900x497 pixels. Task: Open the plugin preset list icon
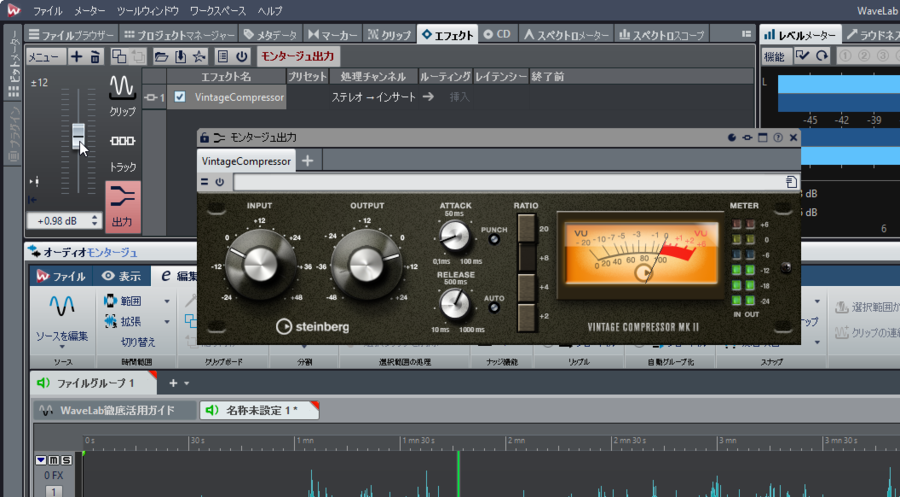(x=791, y=182)
